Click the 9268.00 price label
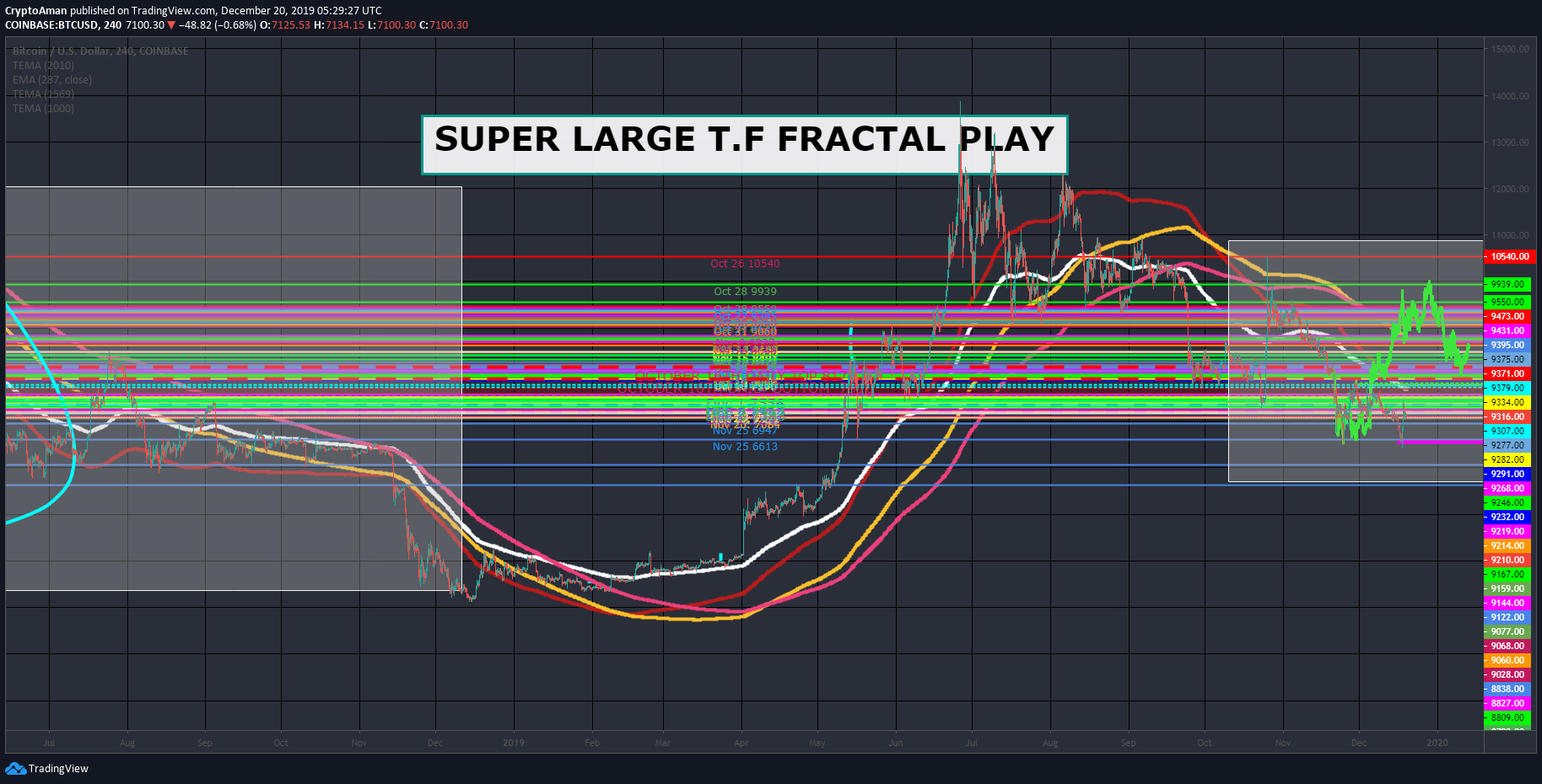This screenshot has height=784, width=1542. point(1507,488)
